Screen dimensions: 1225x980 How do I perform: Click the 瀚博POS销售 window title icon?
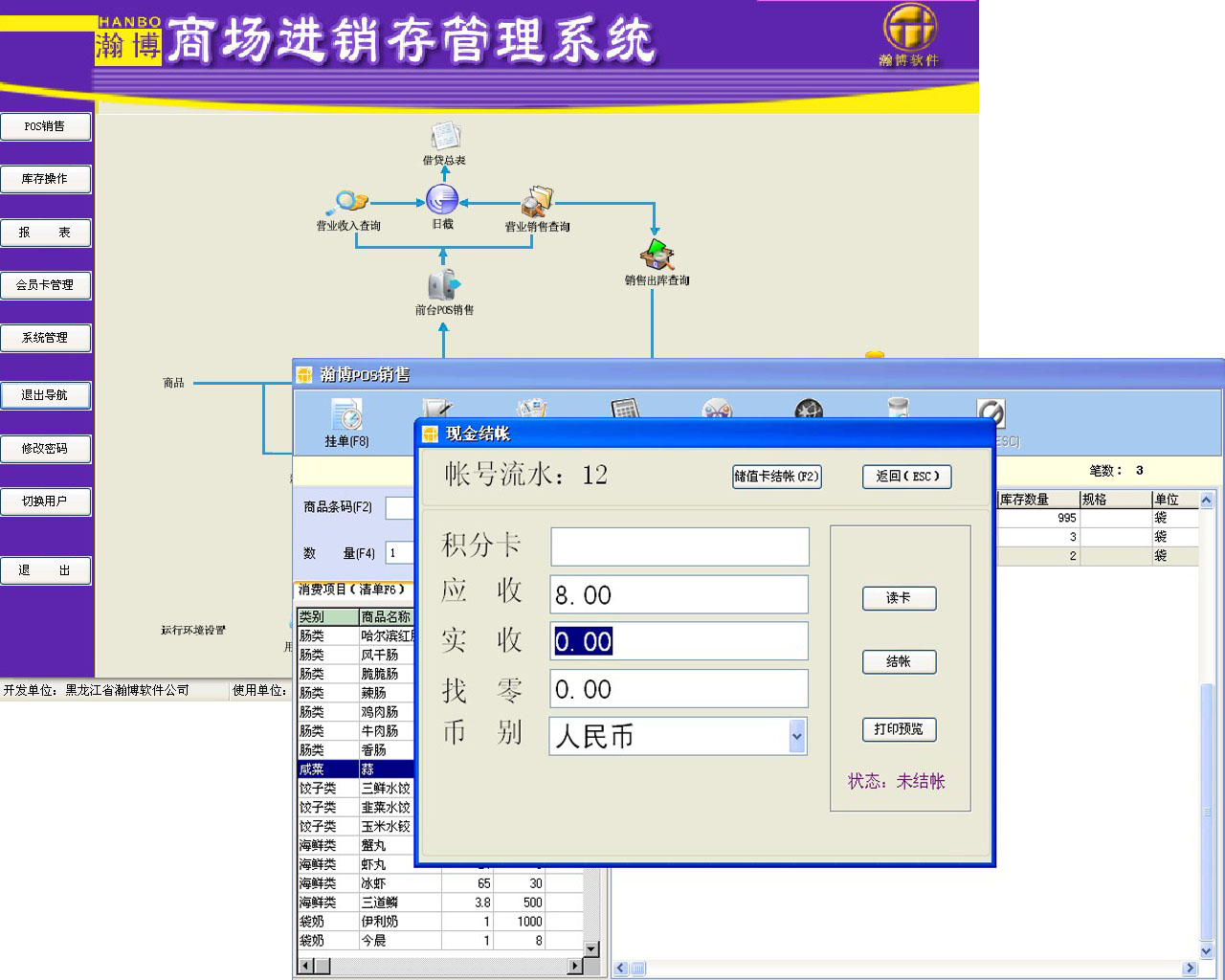(x=304, y=374)
